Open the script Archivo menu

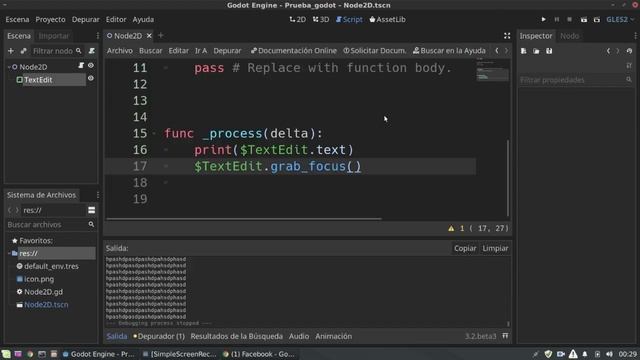click(120, 51)
